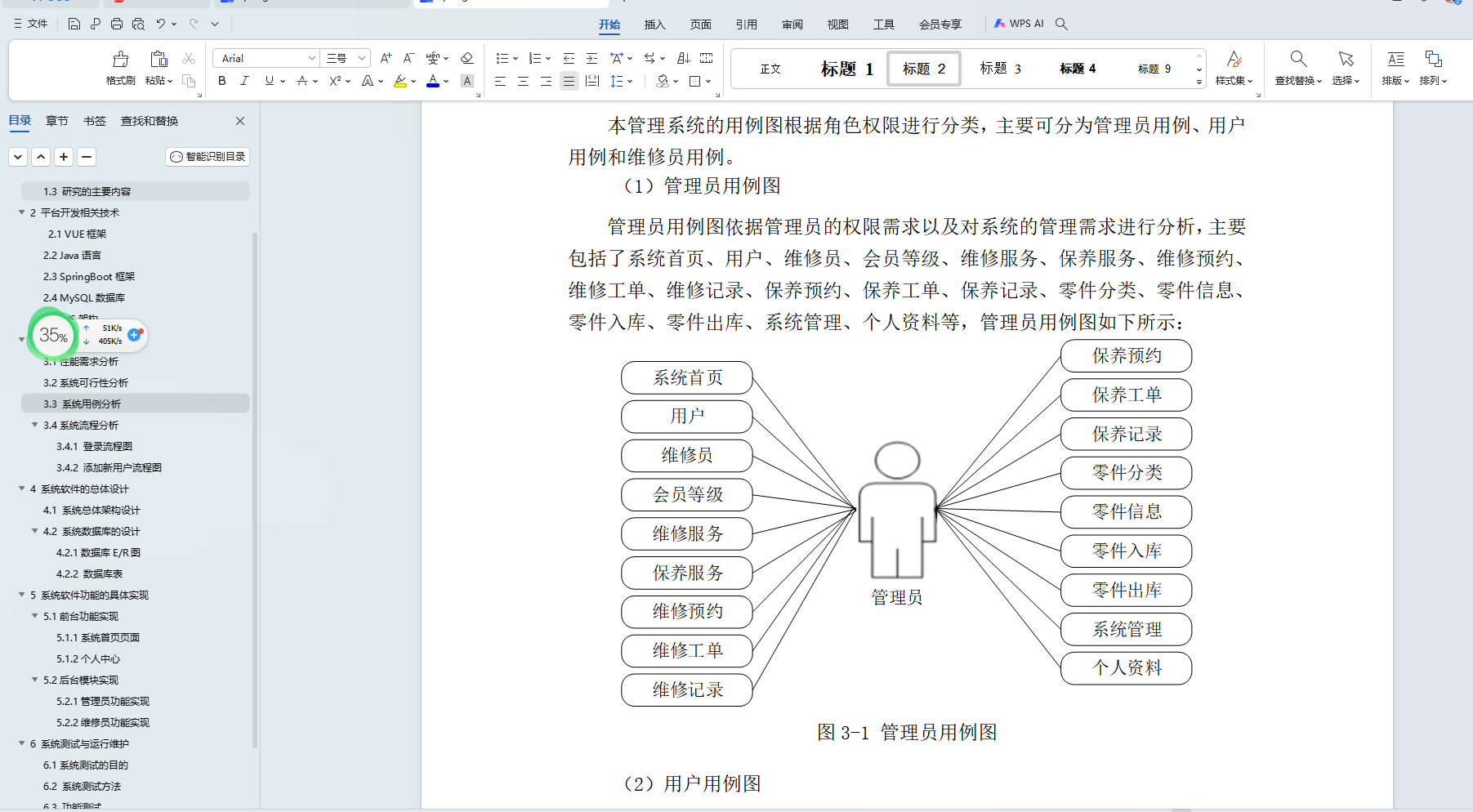The width and height of the screenshot is (1473, 812).
Task: Collapse the '3.4 系统流程分析' outline node
Action: [x=35, y=425]
